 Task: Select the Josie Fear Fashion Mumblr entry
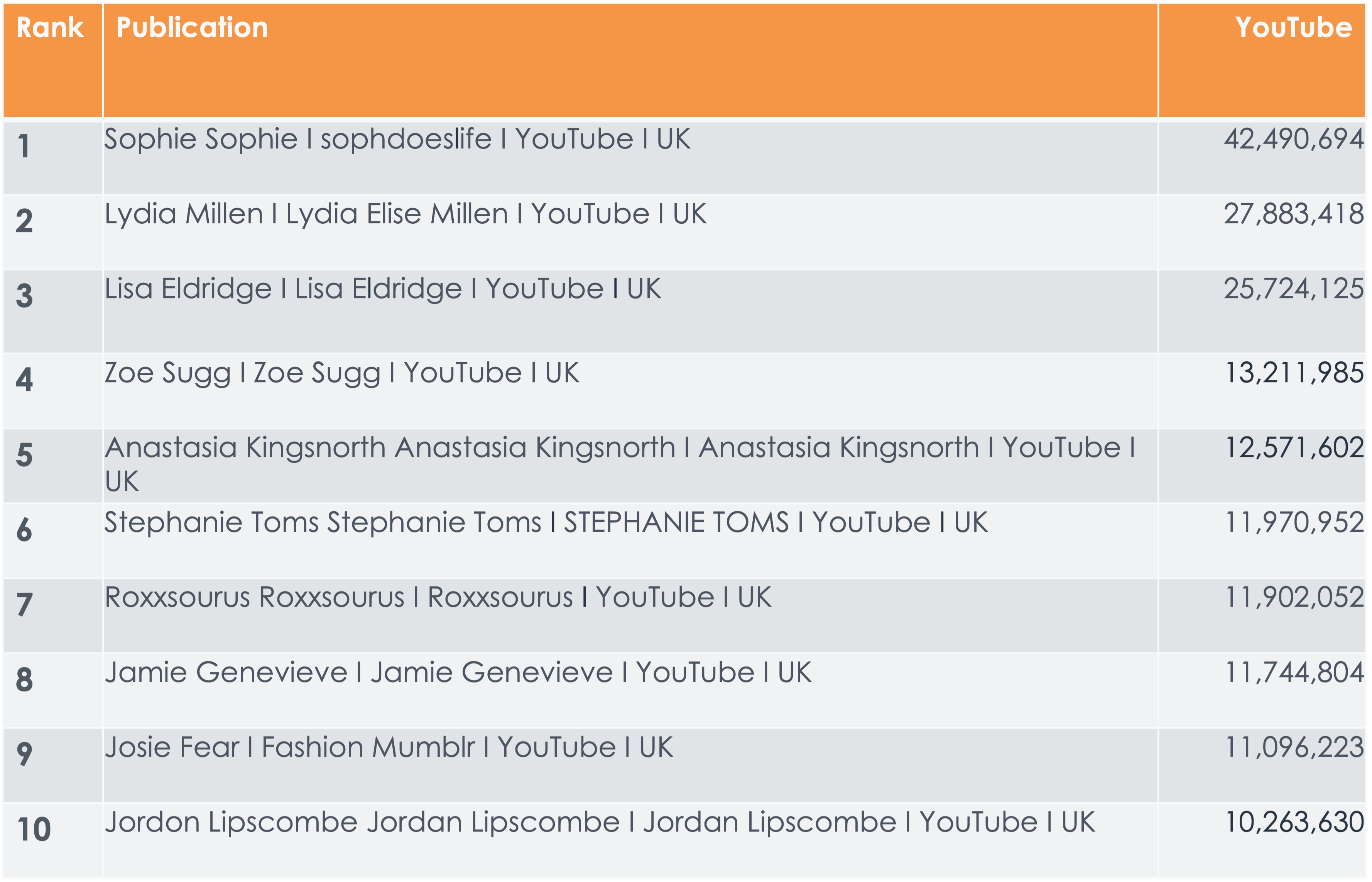(389, 747)
